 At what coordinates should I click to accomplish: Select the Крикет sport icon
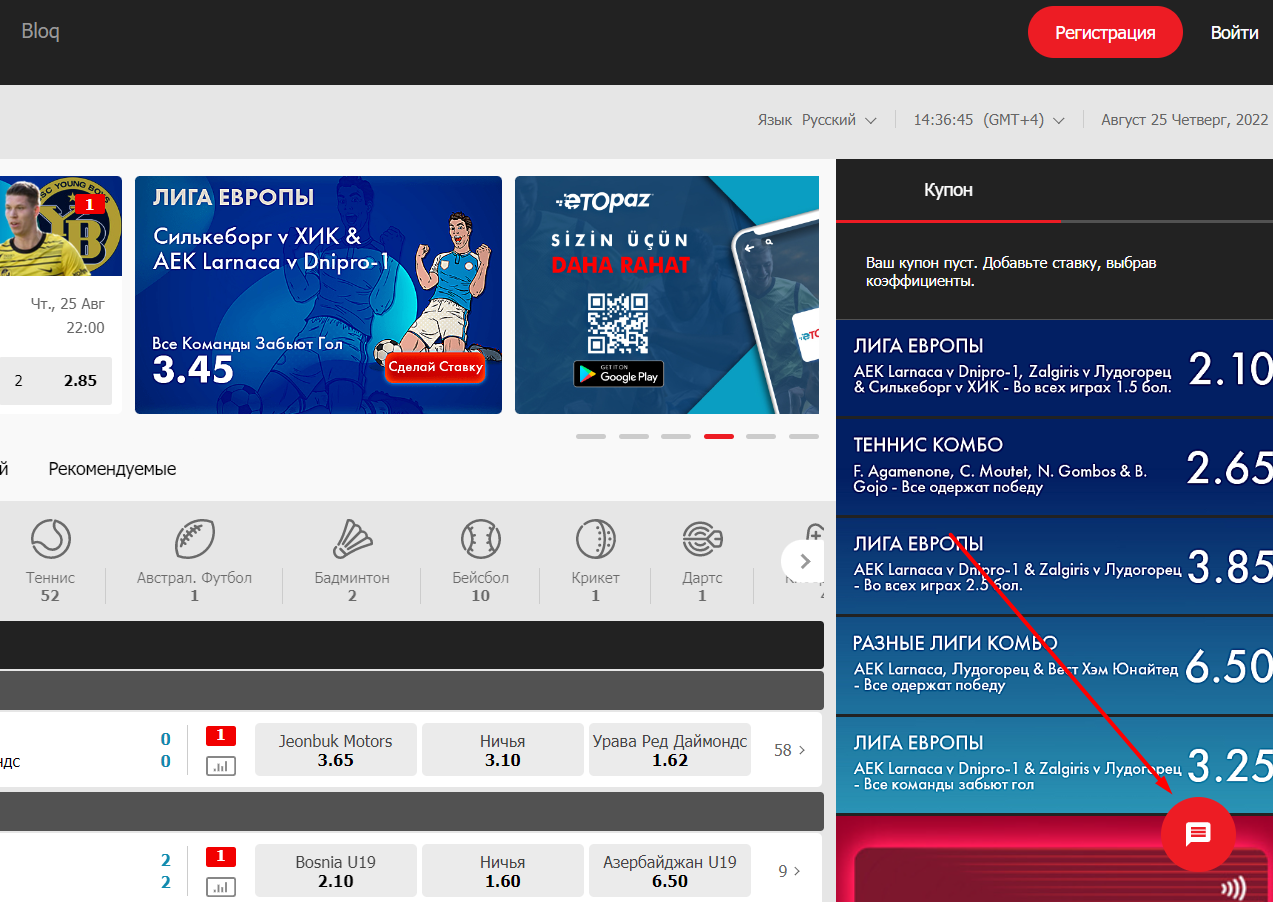coord(595,539)
